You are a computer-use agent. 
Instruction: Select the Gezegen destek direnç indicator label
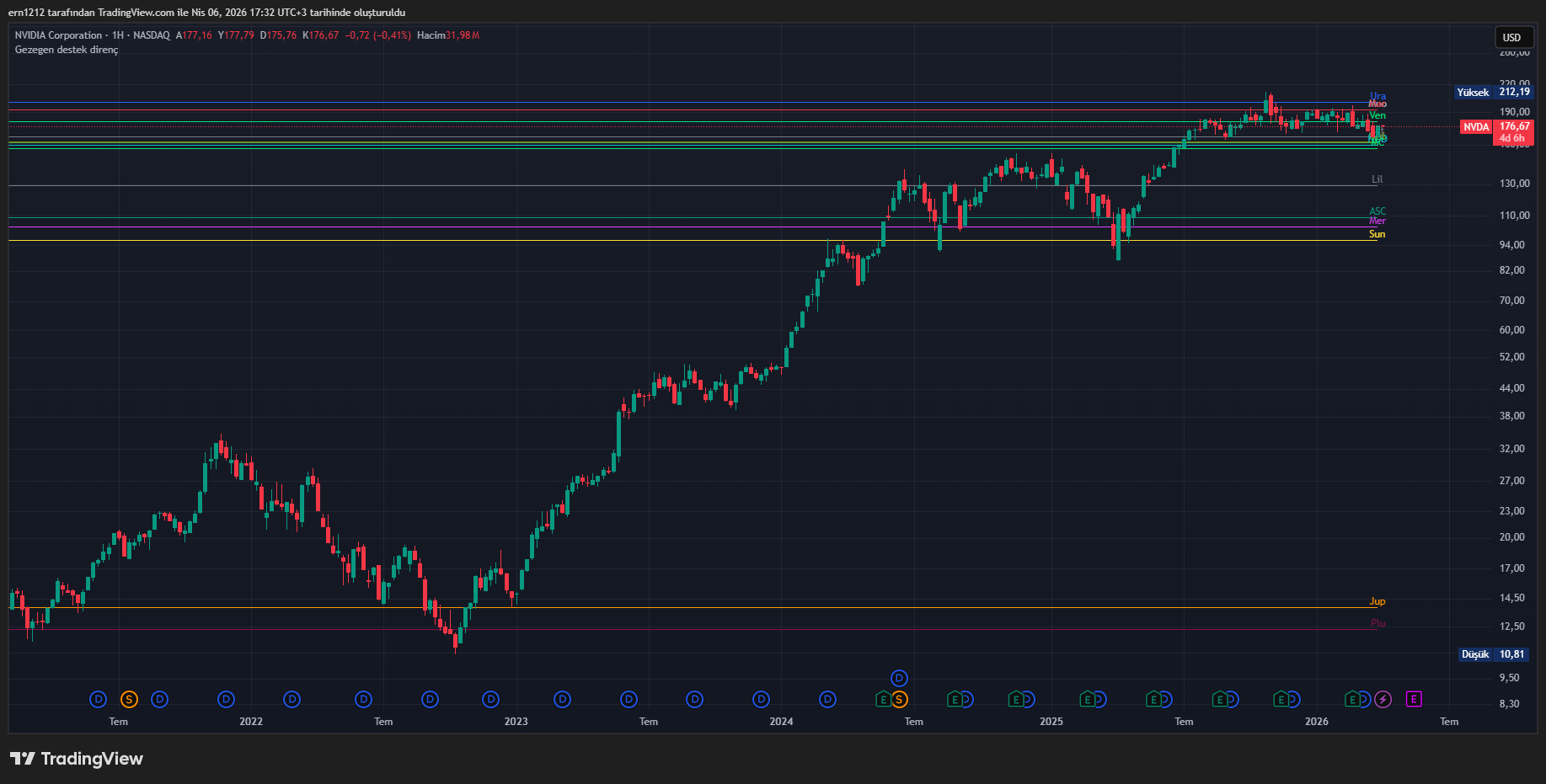67,50
